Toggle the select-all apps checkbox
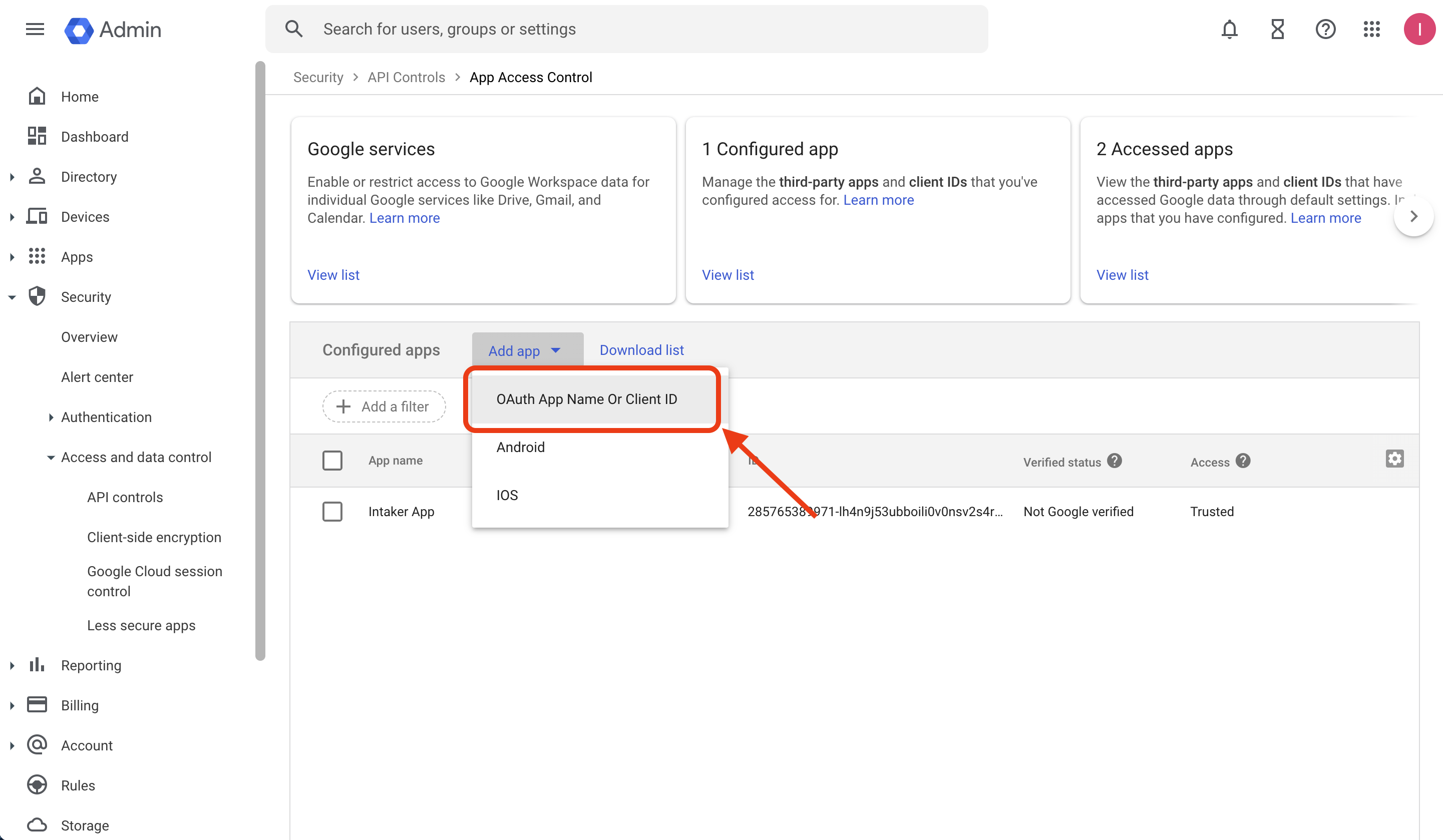 point(332,461)
